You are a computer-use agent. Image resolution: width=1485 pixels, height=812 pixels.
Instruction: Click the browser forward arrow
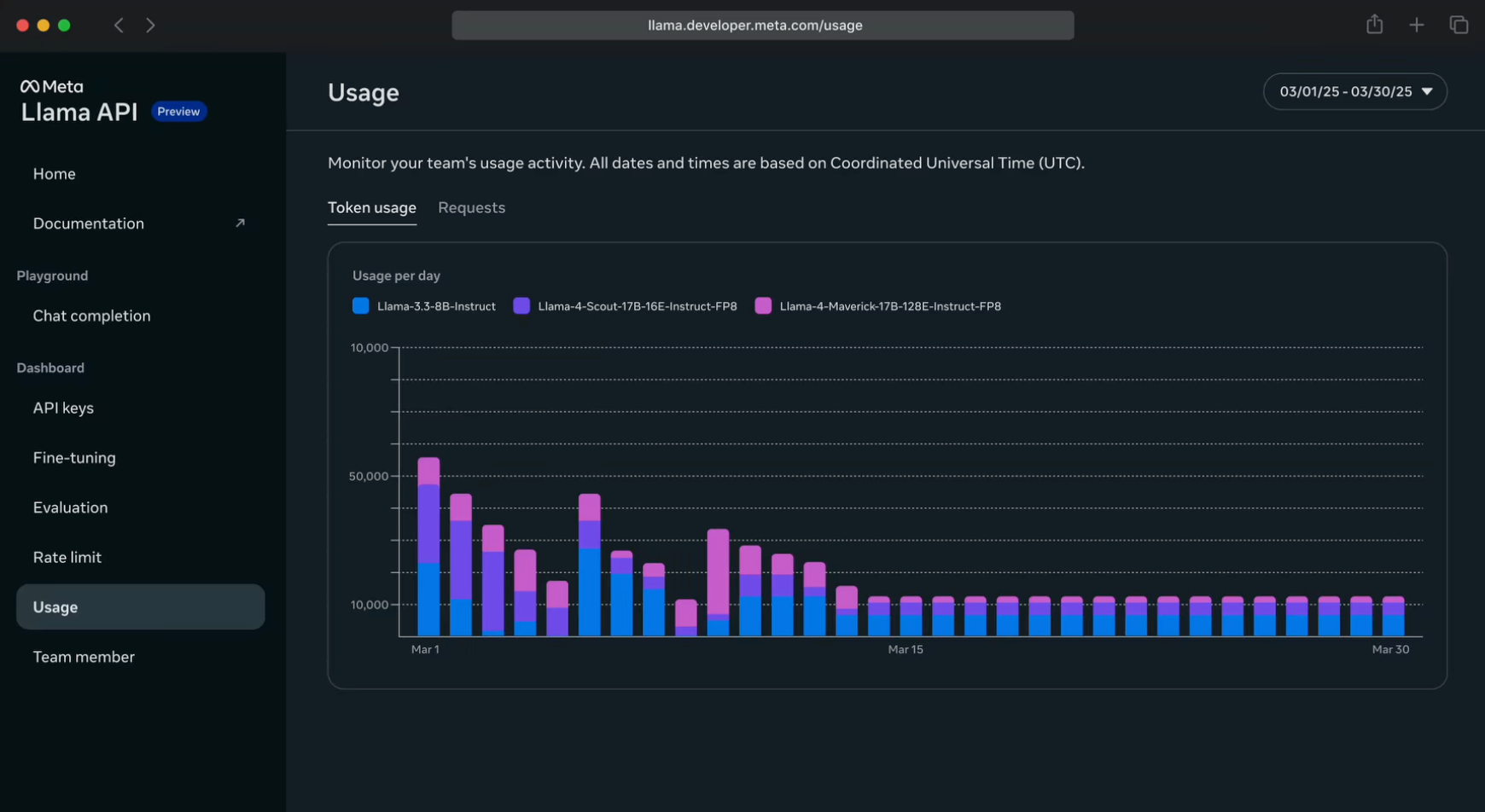150,26
